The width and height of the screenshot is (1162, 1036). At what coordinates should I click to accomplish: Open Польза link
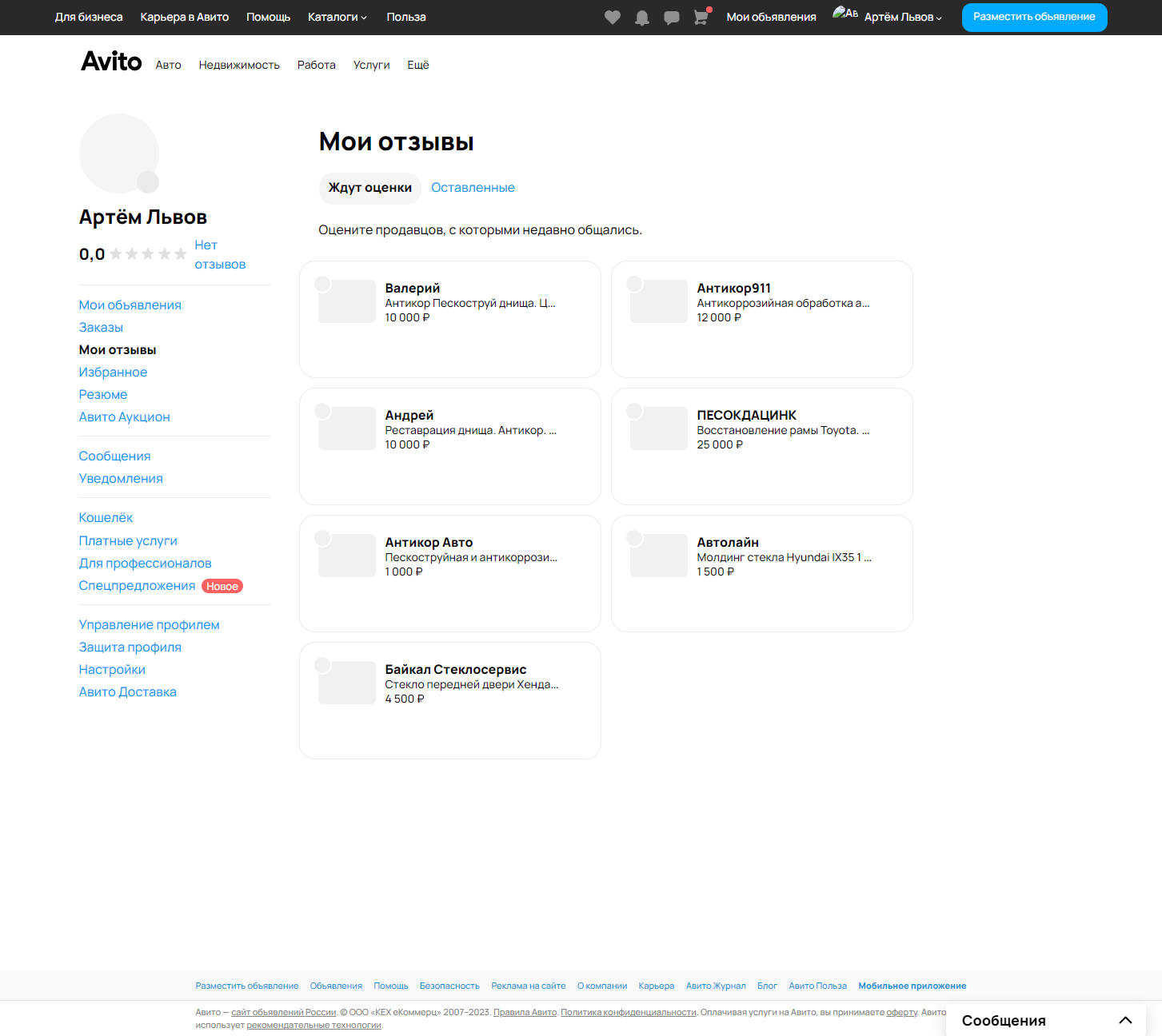tap(406, 17)
